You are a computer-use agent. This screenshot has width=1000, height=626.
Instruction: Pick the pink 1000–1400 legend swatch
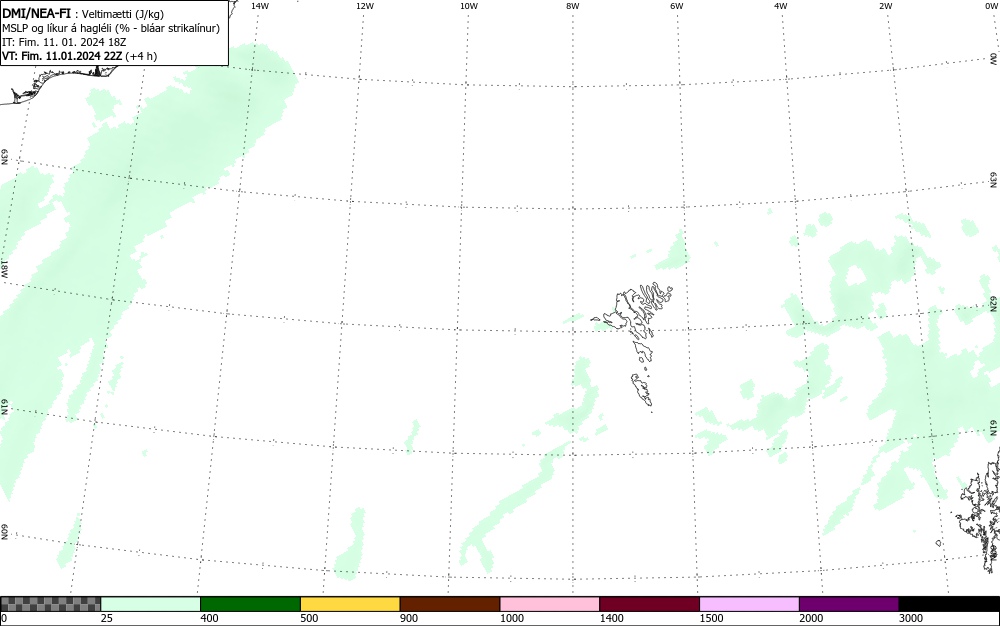pyautogui.click(x=550, y=604)
